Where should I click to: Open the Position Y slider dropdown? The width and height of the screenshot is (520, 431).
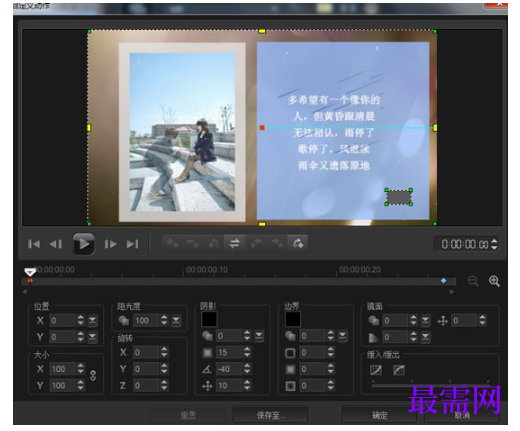[92, 337]
